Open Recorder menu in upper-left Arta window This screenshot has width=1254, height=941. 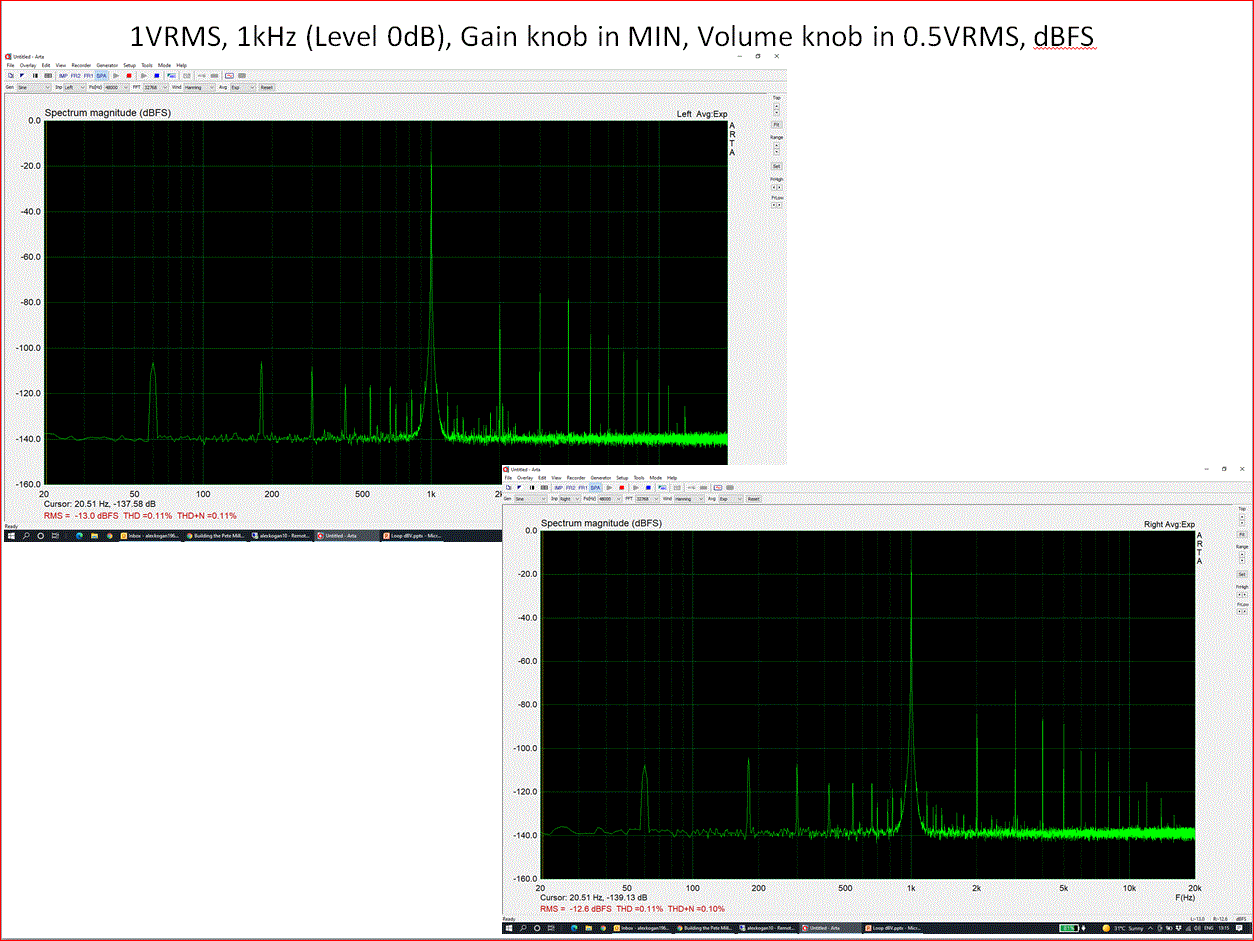coord(81,65)
